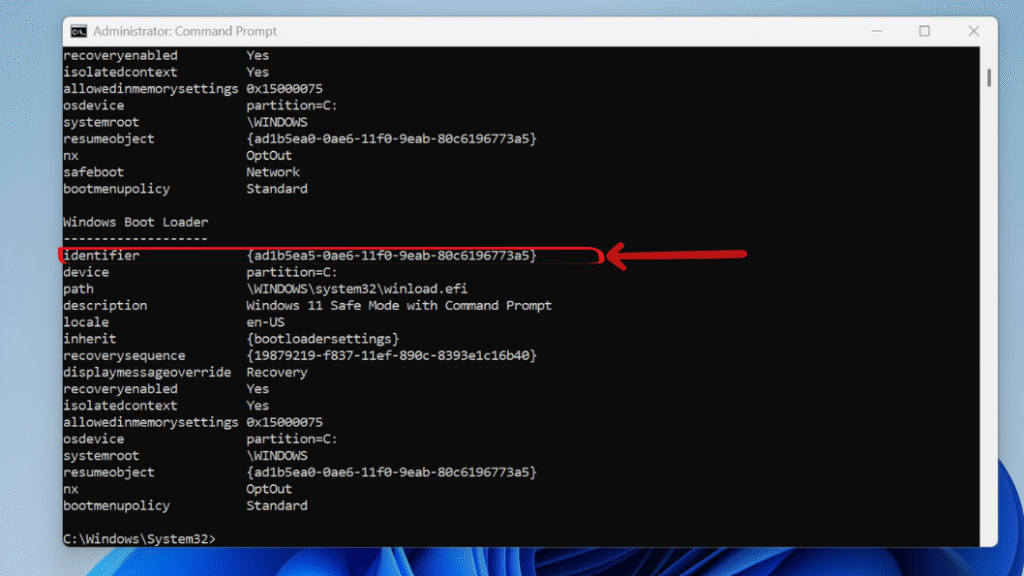
Task: Click the 'Network' safeboot value
Action: pyautogui.click(x=273, y=172)
